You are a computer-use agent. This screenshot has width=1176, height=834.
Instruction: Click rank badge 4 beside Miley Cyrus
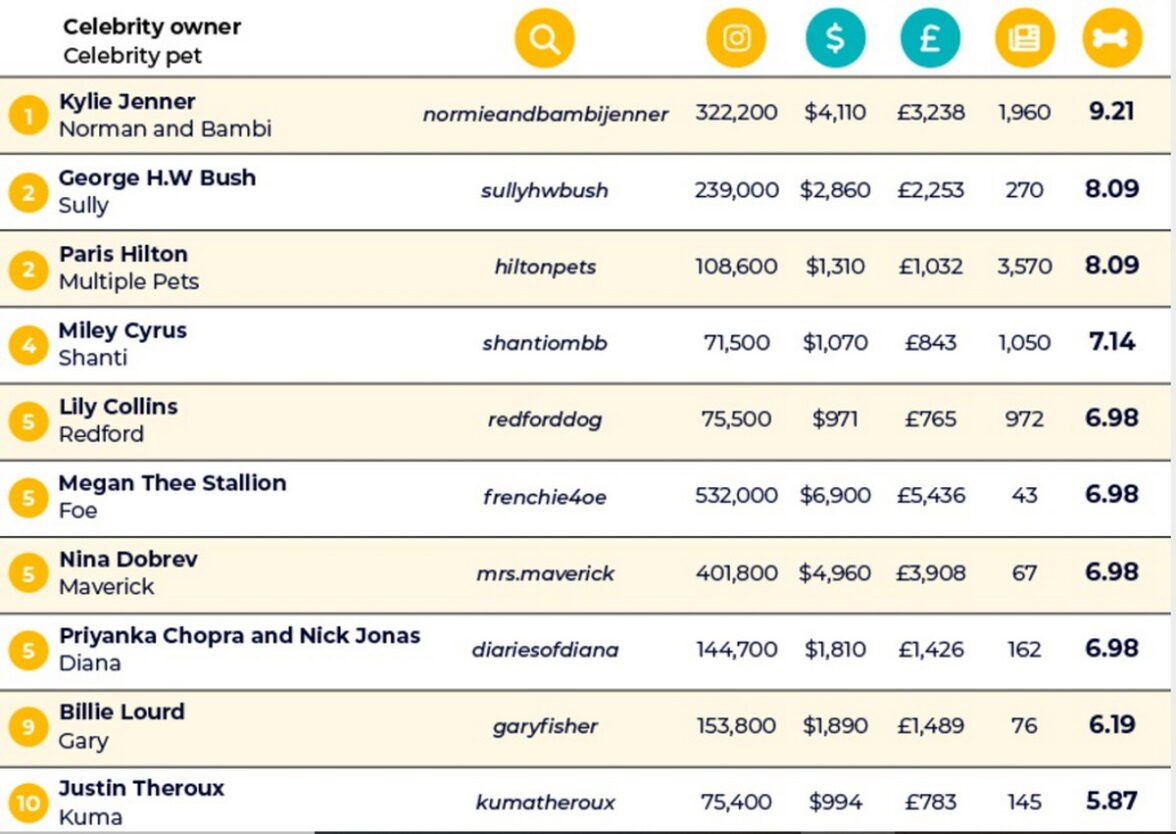(x=28, y=345)
